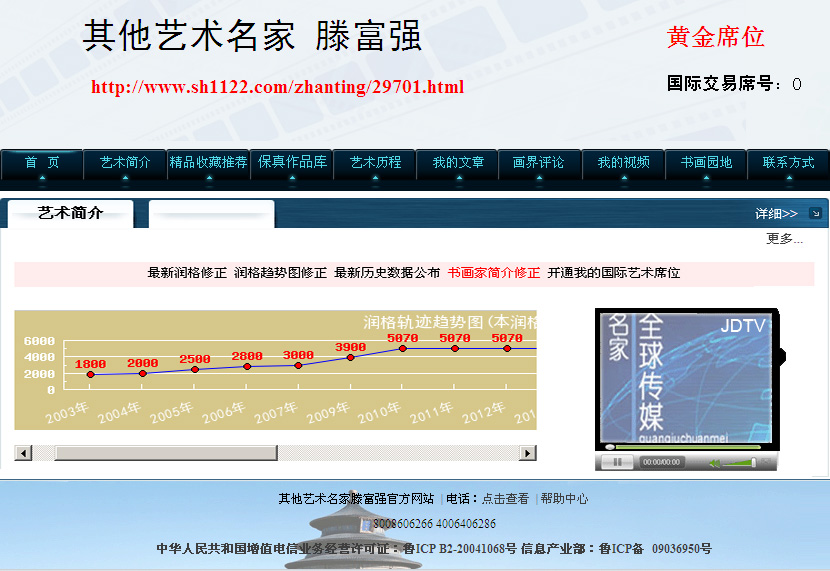Image resolution: width=830 pixels, height=571 pixels.
Task: Open the red 书画家简介修正 link
Action: (493, 273)
